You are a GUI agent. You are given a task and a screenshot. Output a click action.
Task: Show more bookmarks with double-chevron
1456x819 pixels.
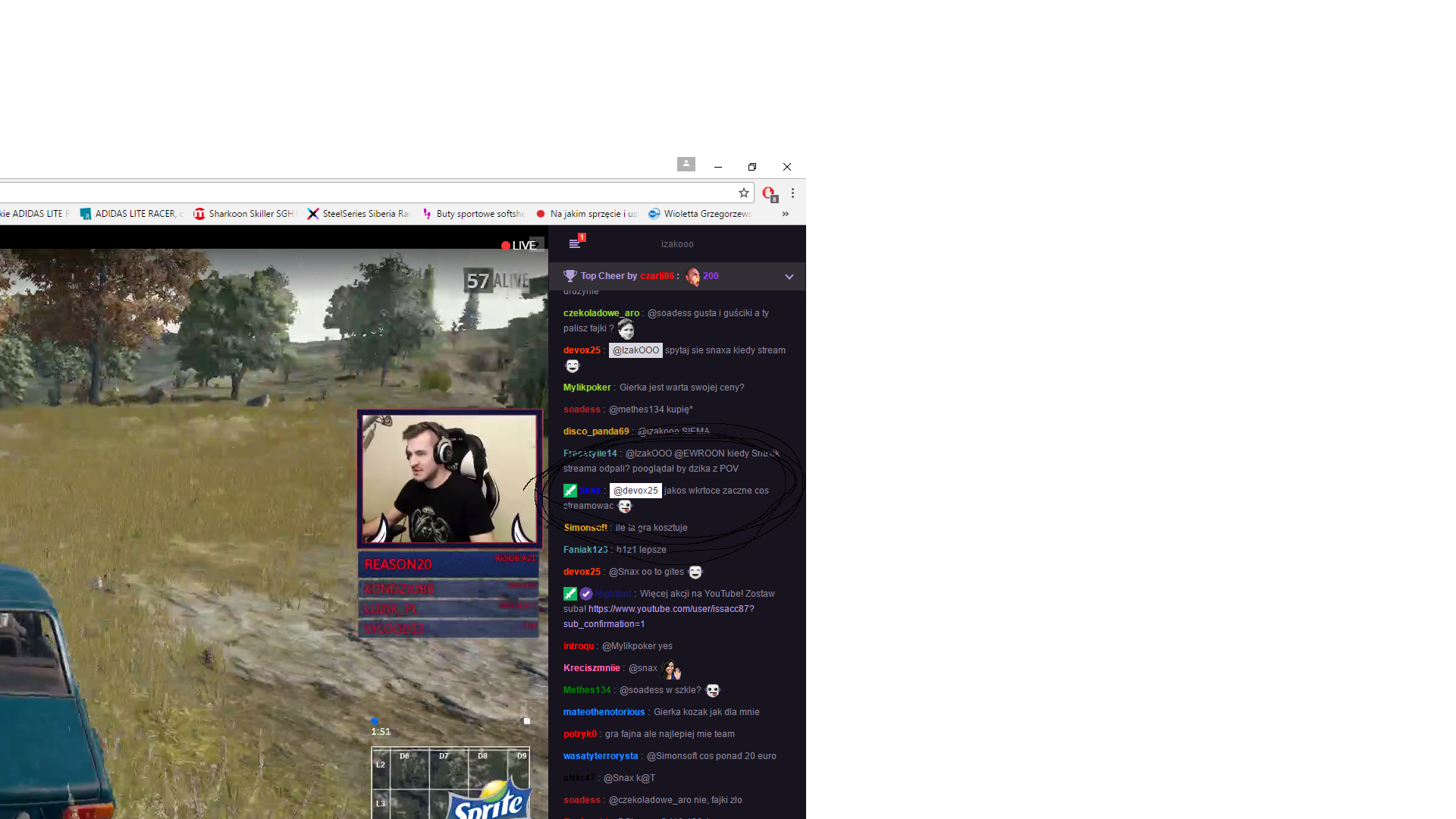[x=786, y=214]
